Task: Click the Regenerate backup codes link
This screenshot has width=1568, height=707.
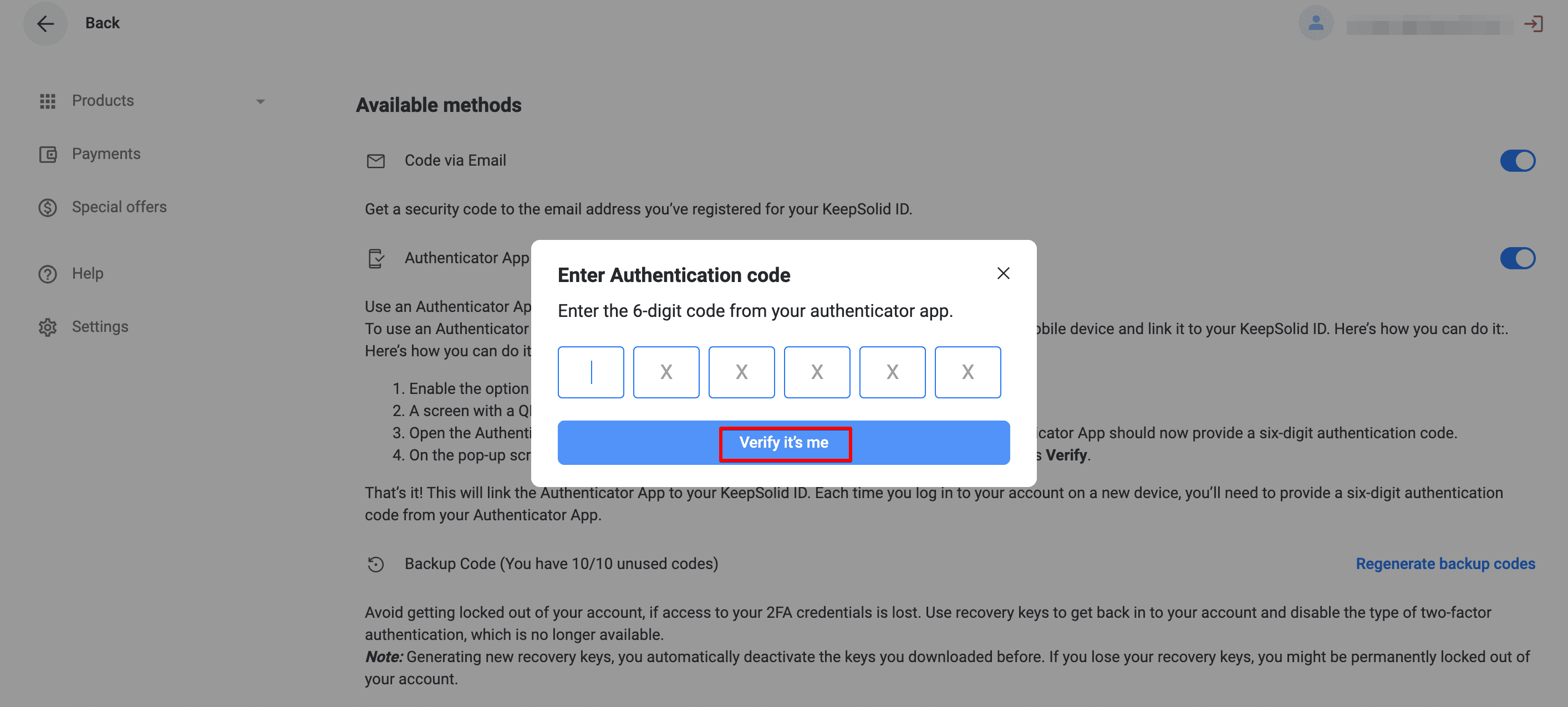Action: (1445, 564)
